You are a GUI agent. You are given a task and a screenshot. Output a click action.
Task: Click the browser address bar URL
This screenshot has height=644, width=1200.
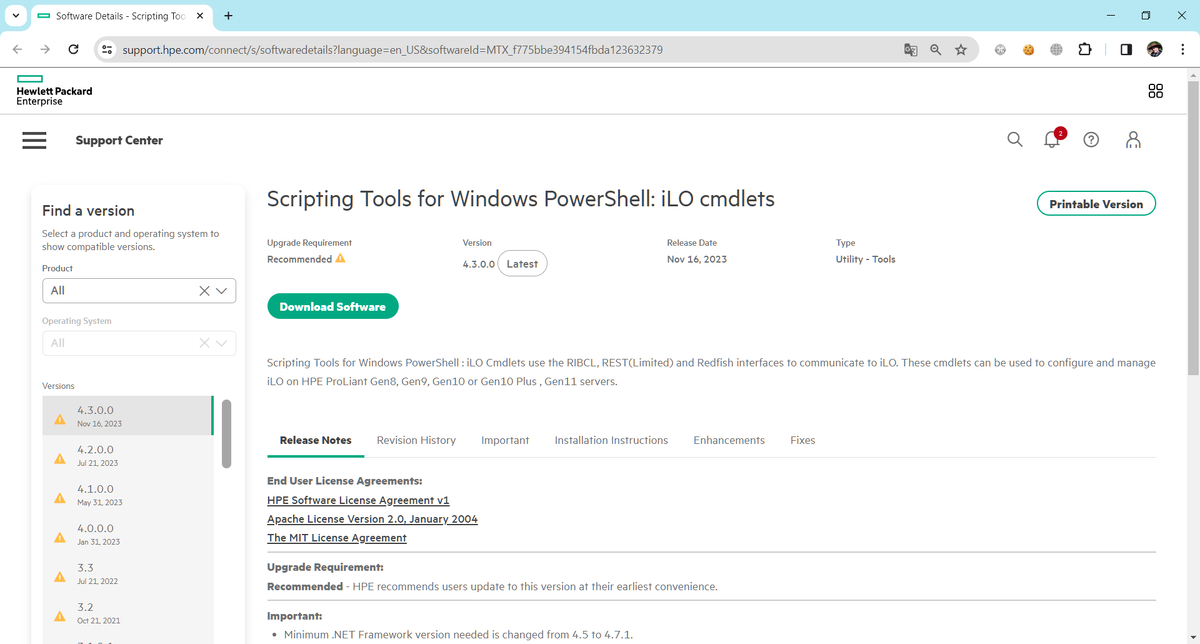pyautogui.click(x=393, y=49)
